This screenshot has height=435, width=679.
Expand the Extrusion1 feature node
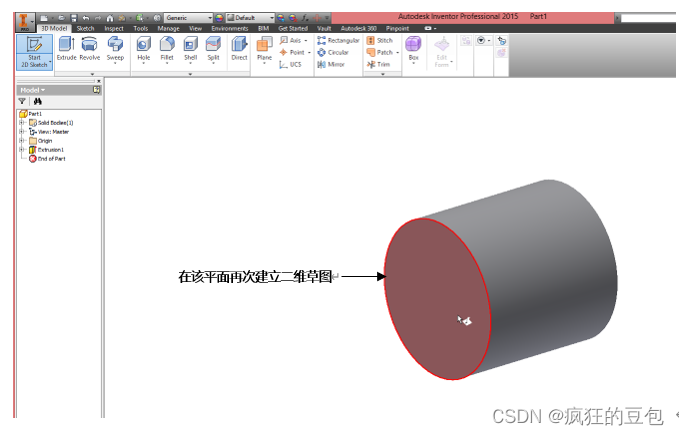coord(21,150)
